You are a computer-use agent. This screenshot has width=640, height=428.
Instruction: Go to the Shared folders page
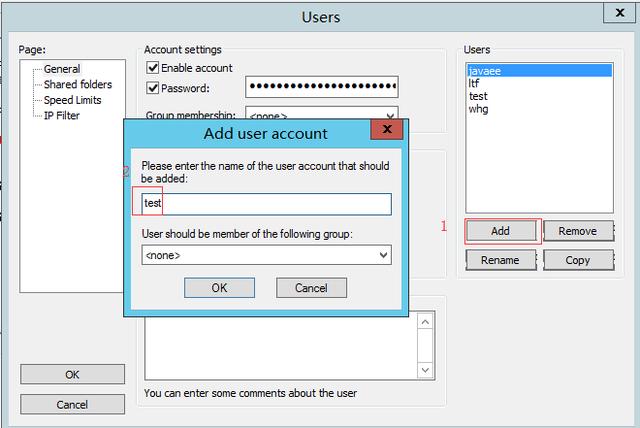77,85
